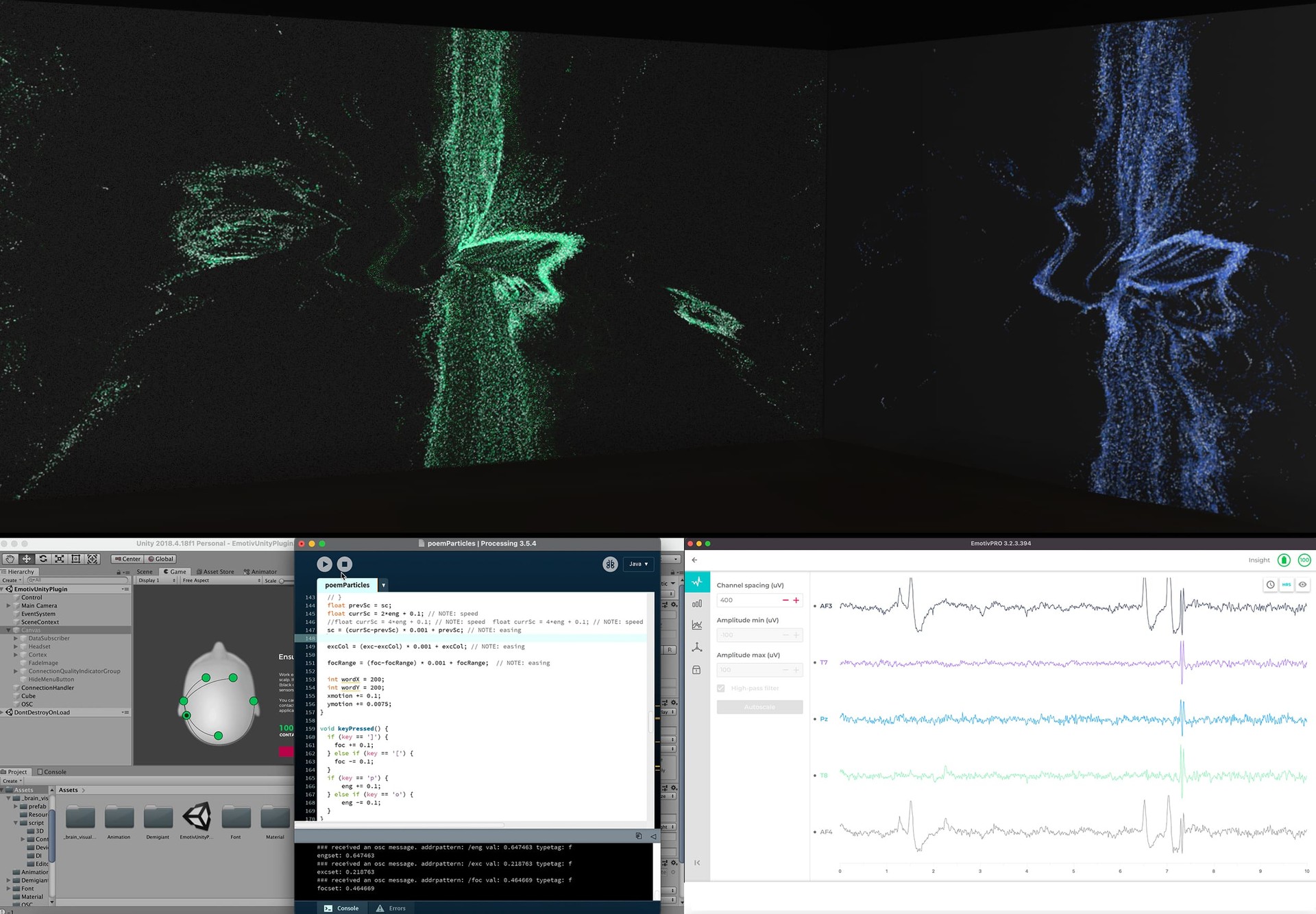Open the Errors tab in Processing
The width and height of the screenshot is (1316, 914).
(x=390, y=908)
